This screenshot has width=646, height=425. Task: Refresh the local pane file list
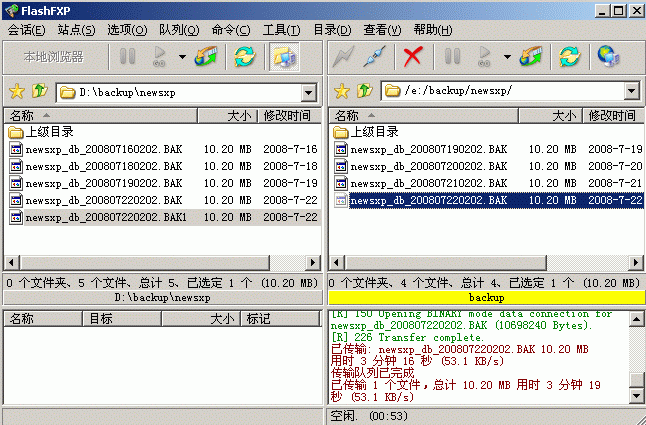245,56
